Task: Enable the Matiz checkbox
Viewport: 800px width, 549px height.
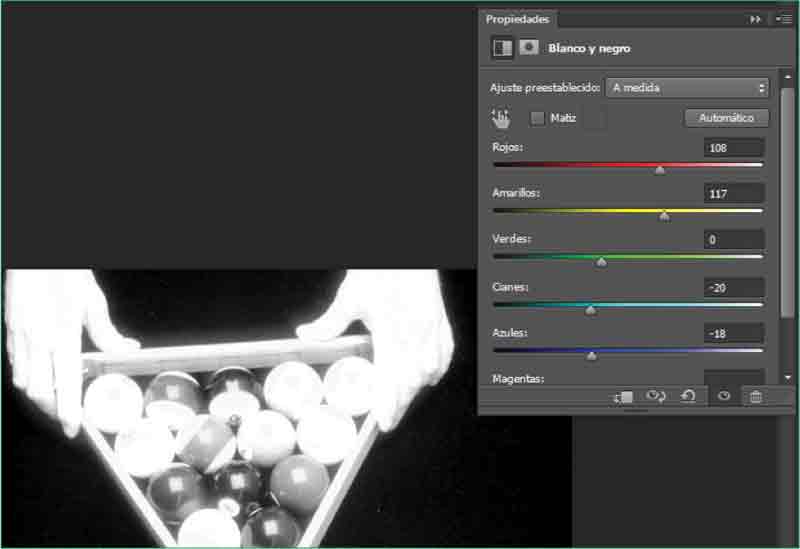Action: [538, 118]
